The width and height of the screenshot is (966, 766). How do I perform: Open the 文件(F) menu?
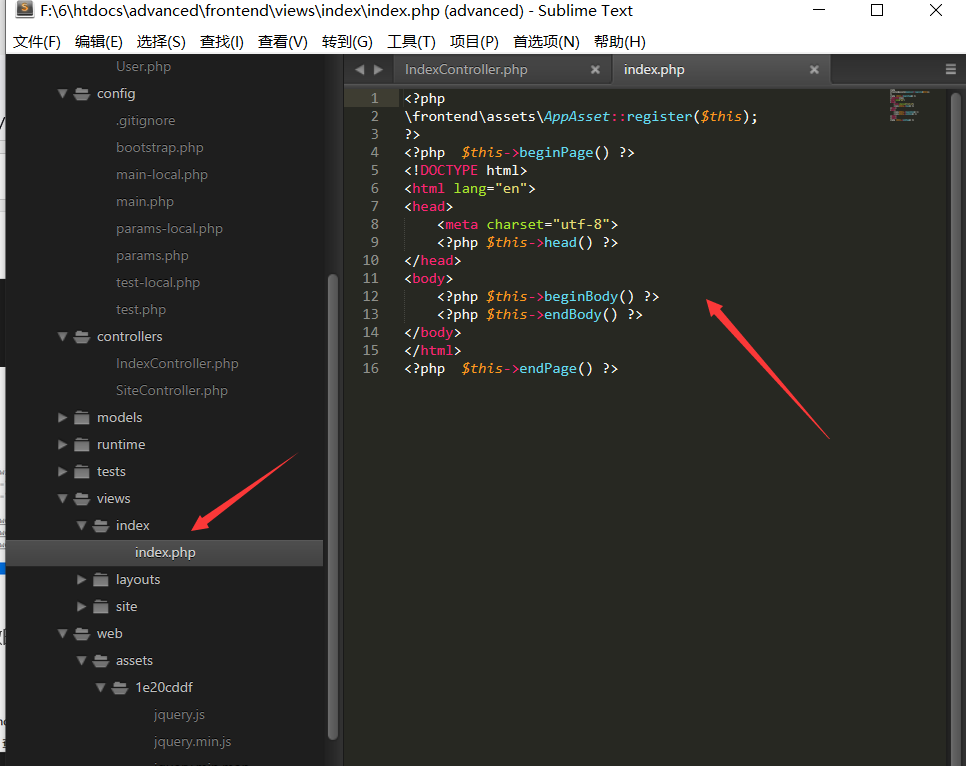click(36, 41)
